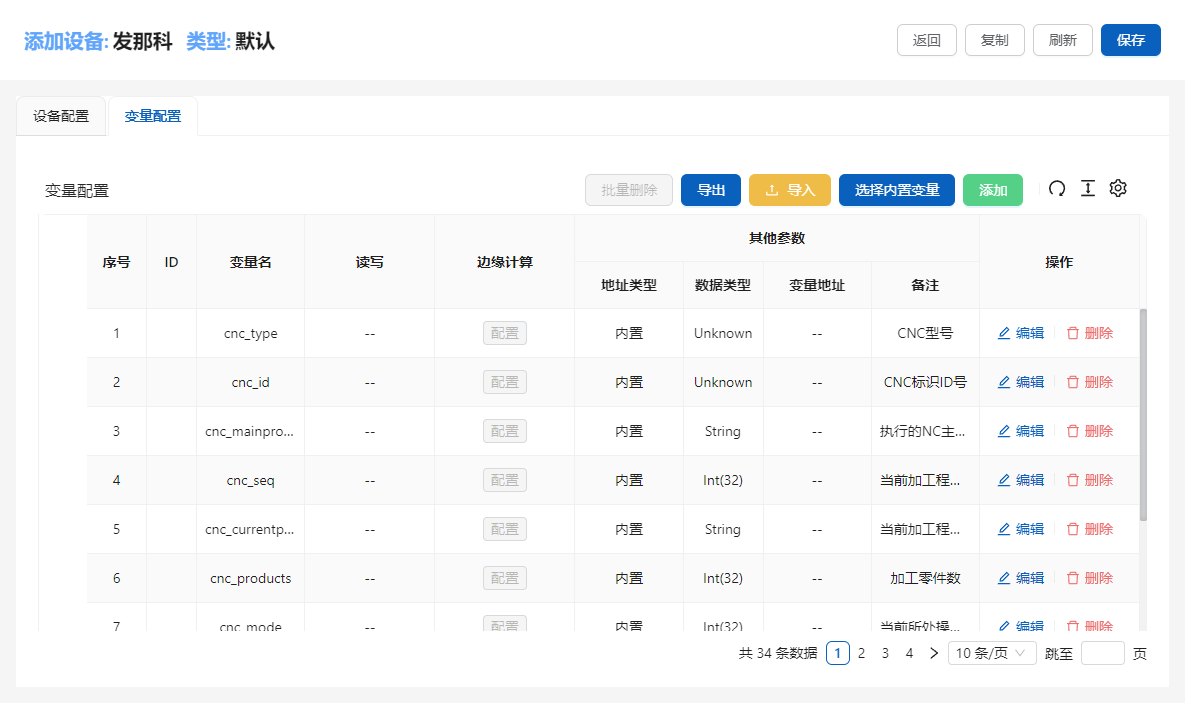Viewport: 1185px width, 703px height.
Task: Click the table's vertical scrollbar
Action: (x=1143, y=414)
